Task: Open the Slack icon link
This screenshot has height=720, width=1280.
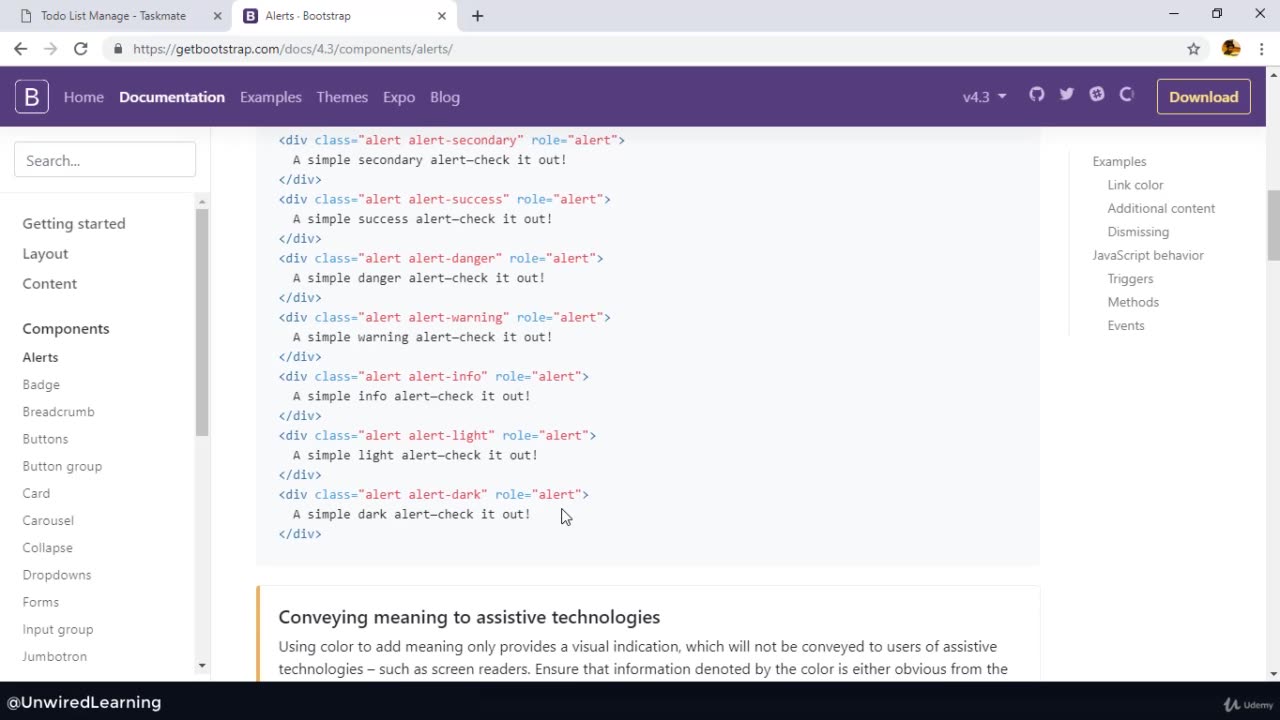Action: coord(1097,95)
